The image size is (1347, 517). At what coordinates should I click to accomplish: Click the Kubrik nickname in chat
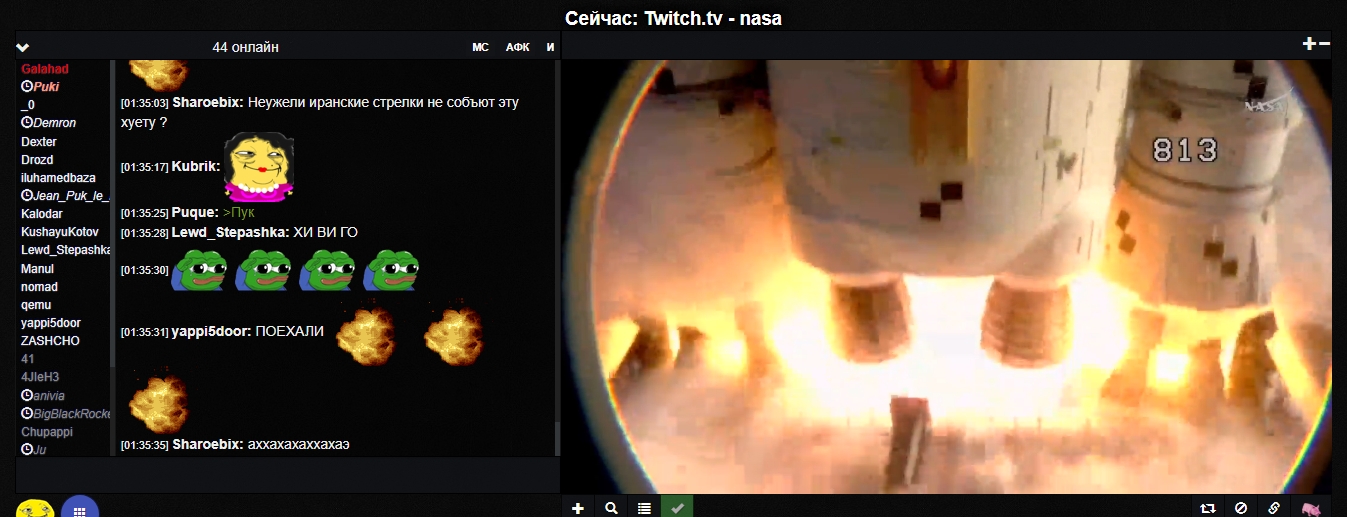coord(195,166)
